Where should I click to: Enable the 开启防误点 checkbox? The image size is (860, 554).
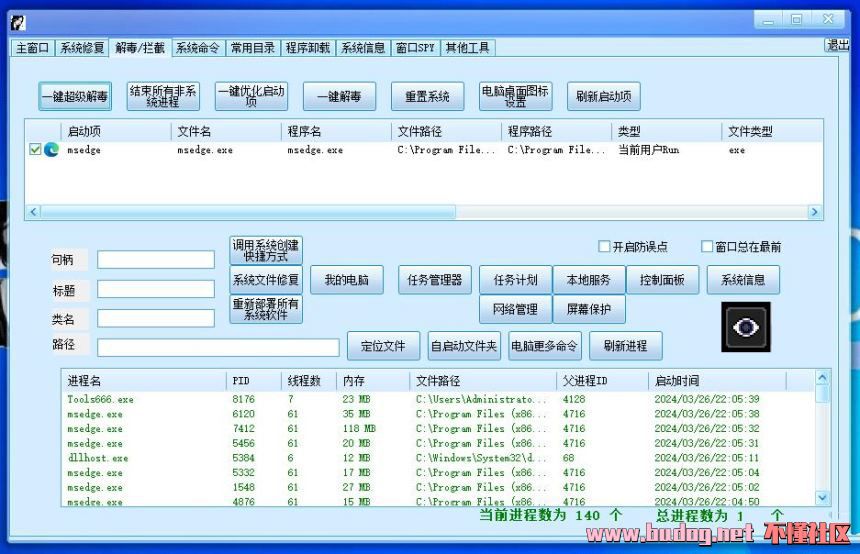tap(604, 247)
